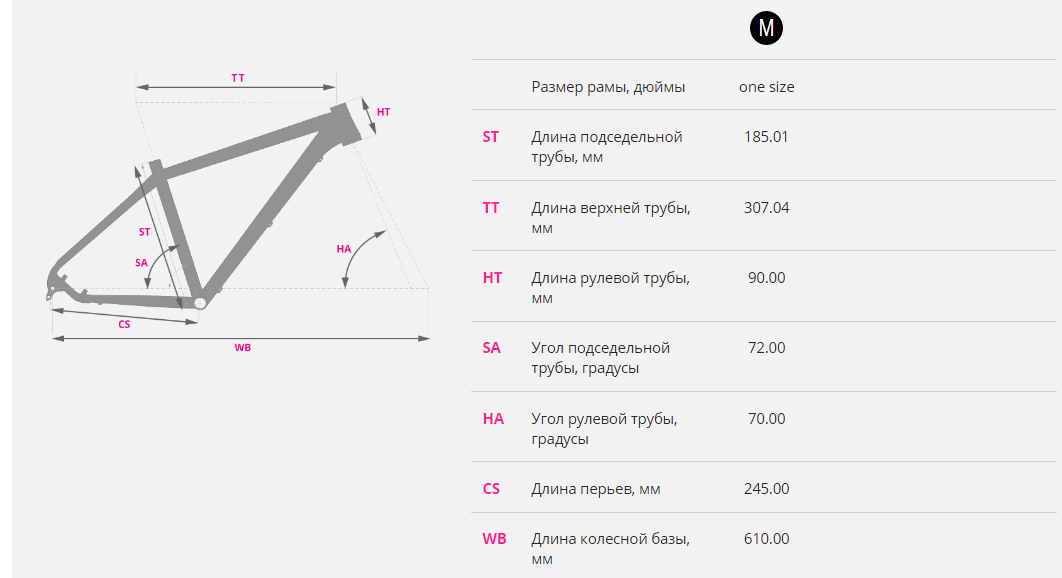The height and width of the screenshot is (578, 1062).
Task: Click the TT label on the frame diagram
Action: [238, 78]
